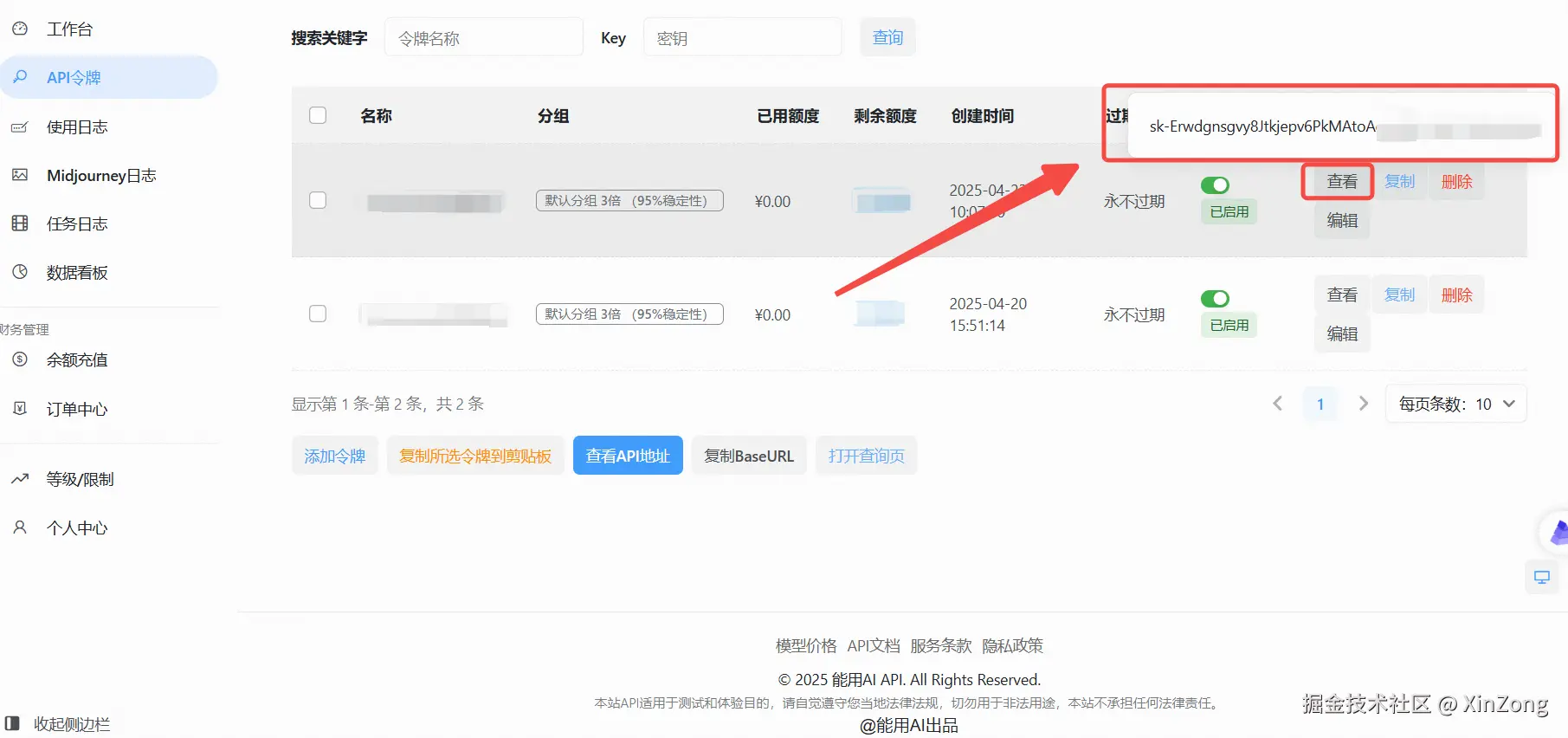Click 删除 for the first token
The height and width of the screenshot is (738, 1568).
click(x=1456, y=181)
